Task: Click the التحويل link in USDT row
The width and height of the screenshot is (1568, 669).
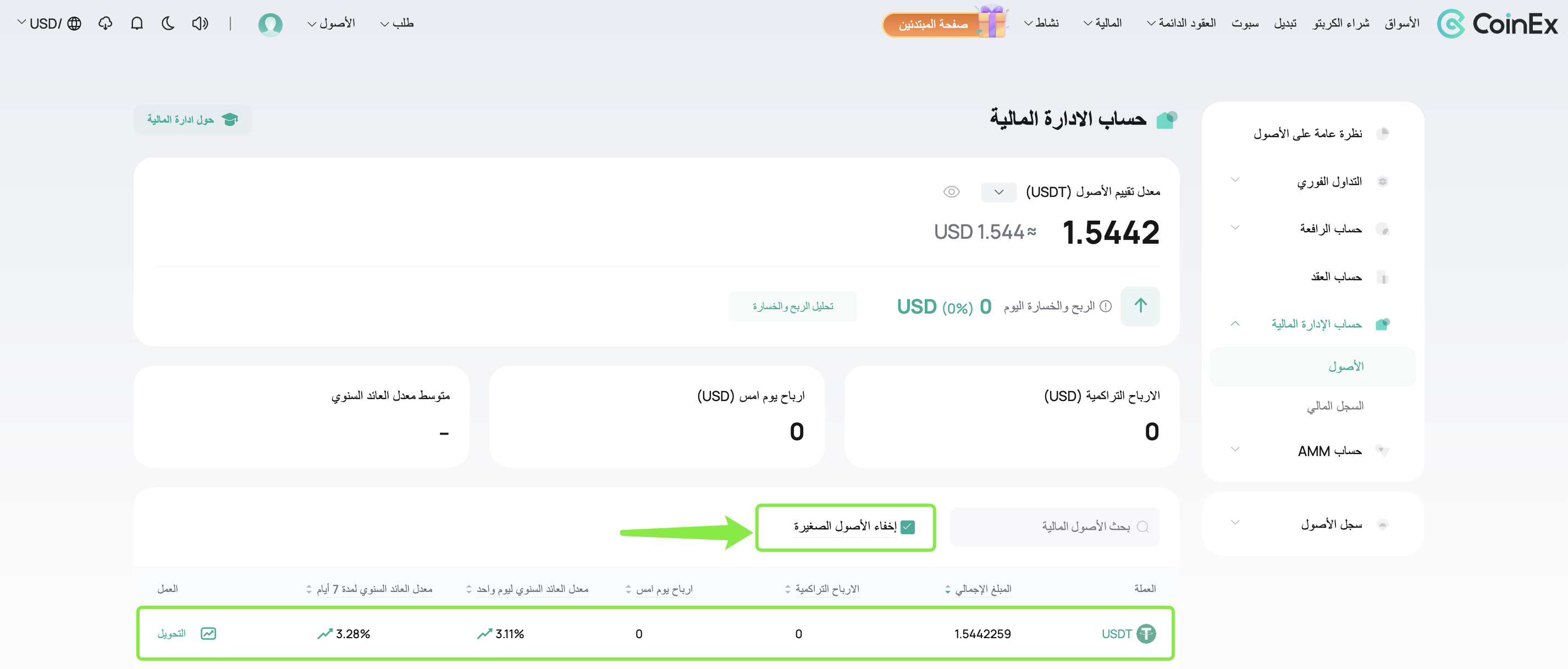Action: (171, 633)
